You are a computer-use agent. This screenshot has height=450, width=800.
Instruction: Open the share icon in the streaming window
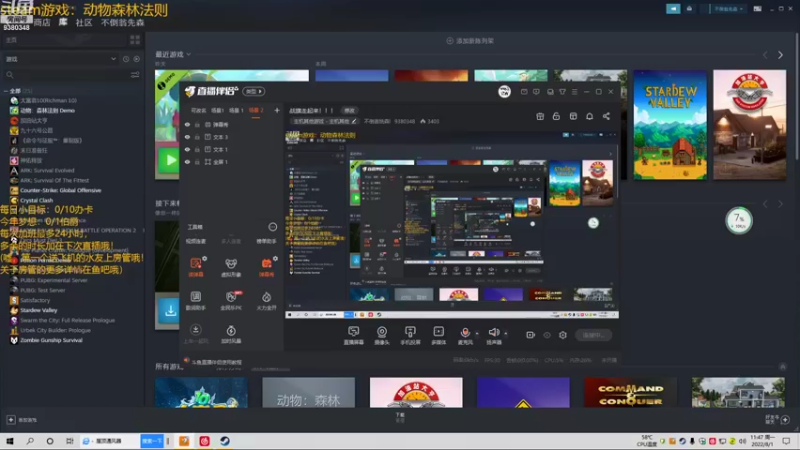606,116
